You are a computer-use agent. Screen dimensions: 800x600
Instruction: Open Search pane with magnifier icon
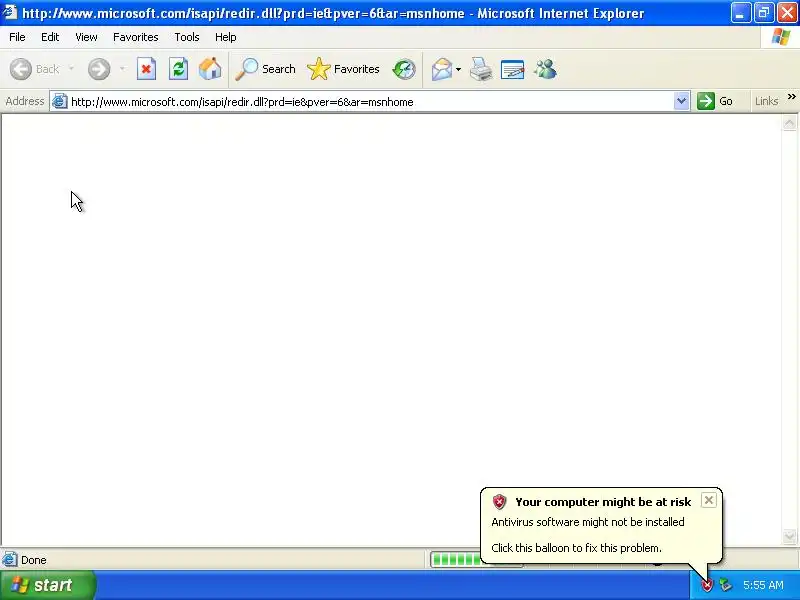point(246,69)
